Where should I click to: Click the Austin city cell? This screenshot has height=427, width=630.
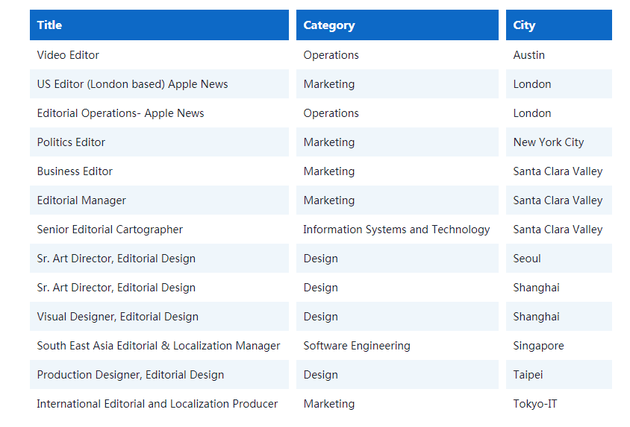[x=529, y=55]
